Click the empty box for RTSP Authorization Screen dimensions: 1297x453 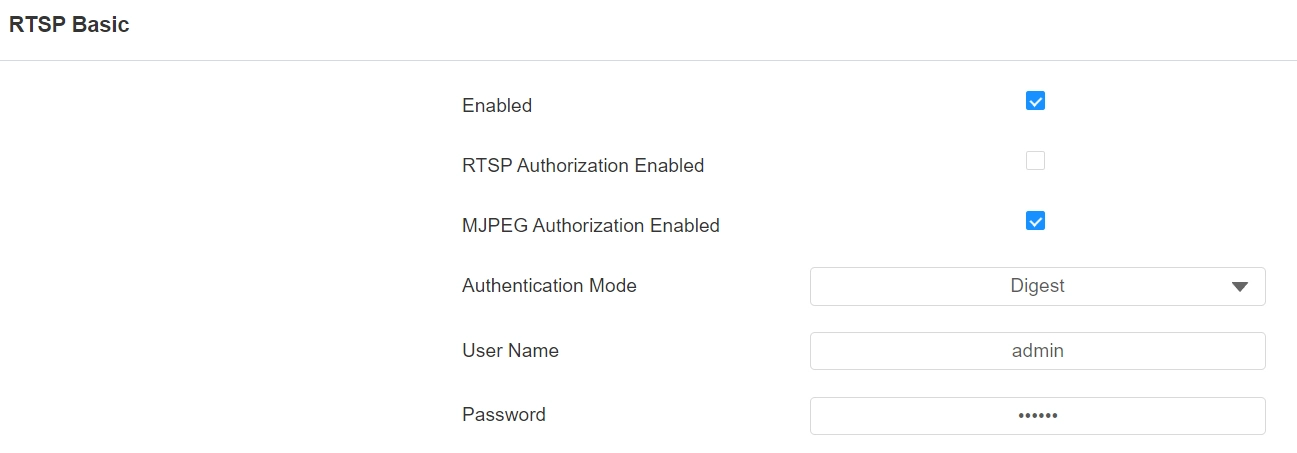tap(1035, 161)
